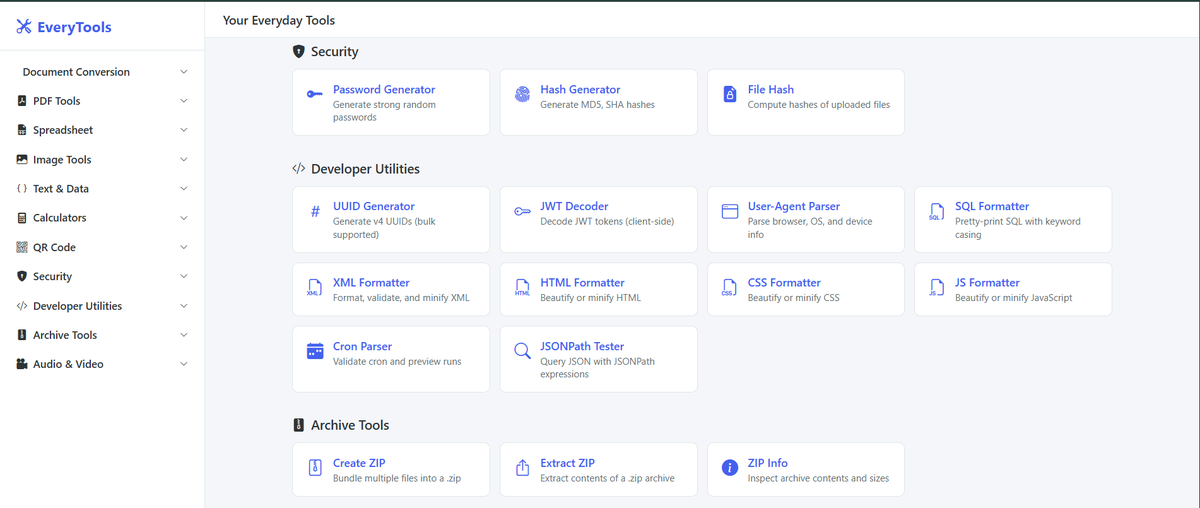Select Image Tools label in the sidebar
The image size is (1200, 508).
pos(62,160)
